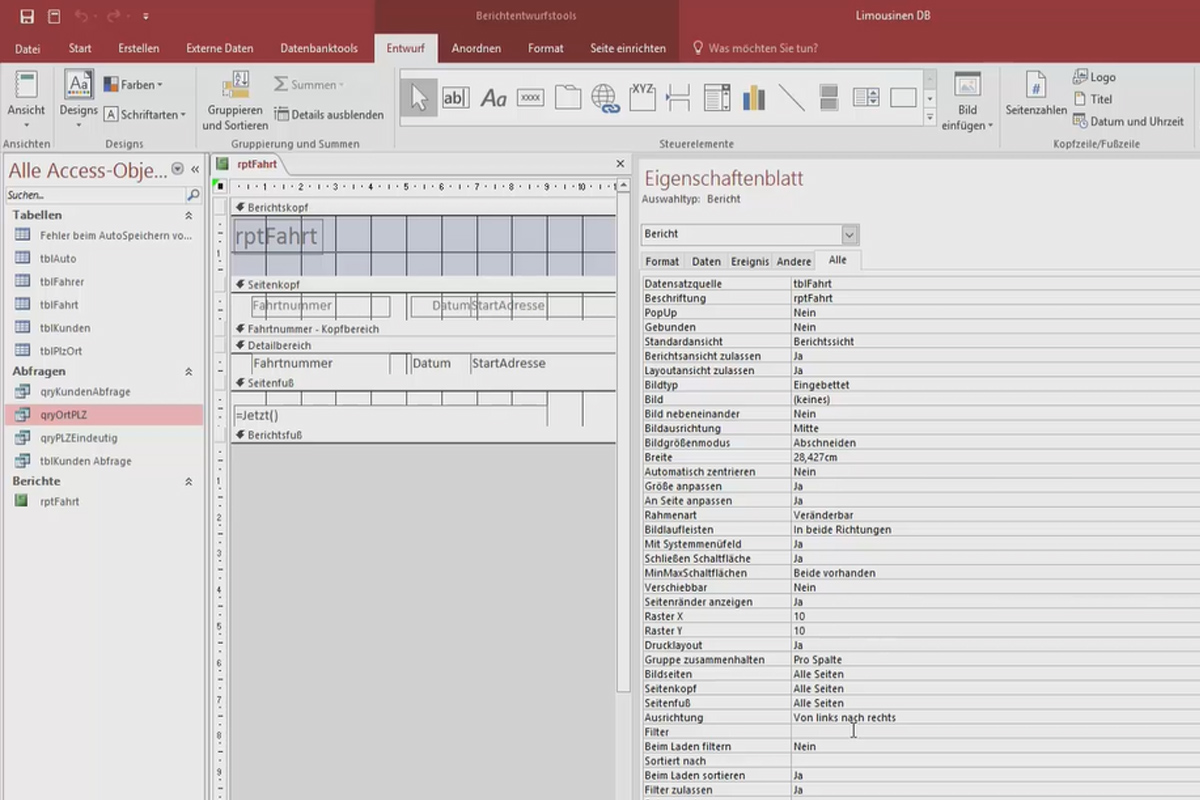Open the Alle Access-Objekte navigation menu arrow
1200x800 pixels.
click(x=178, y=169)
